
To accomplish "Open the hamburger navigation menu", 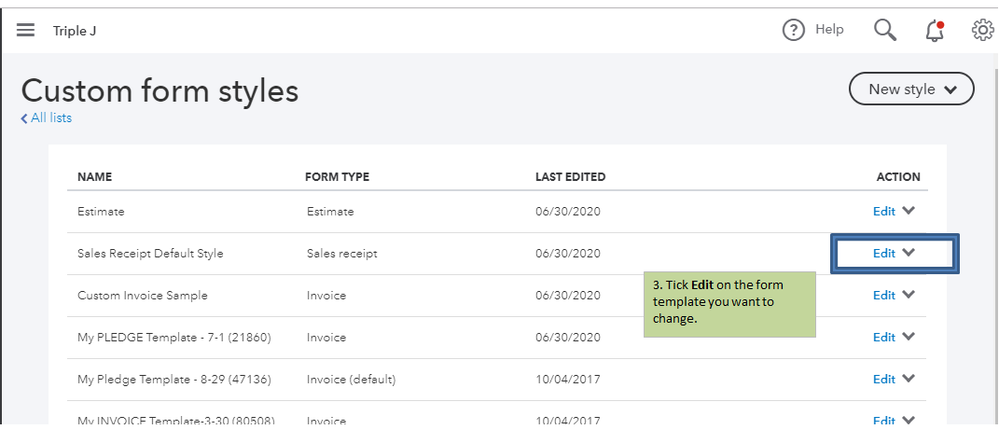I will coord(26,30).
